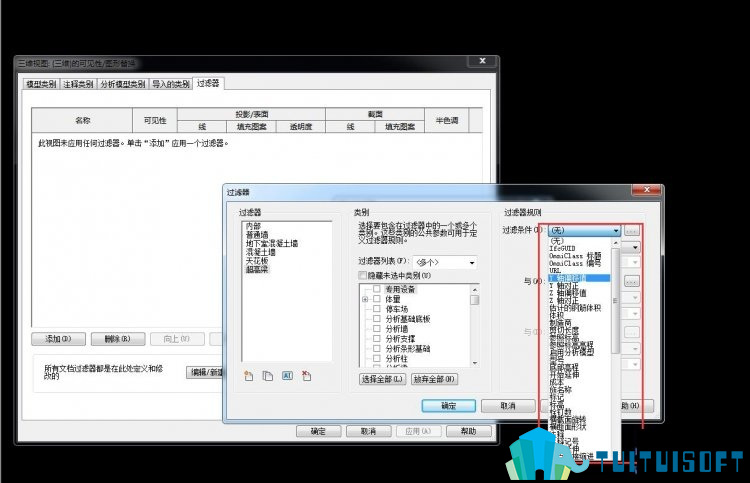Select the 普通墙 filter in the list
Screen dimensions: 750x483
tap(257, 235)
